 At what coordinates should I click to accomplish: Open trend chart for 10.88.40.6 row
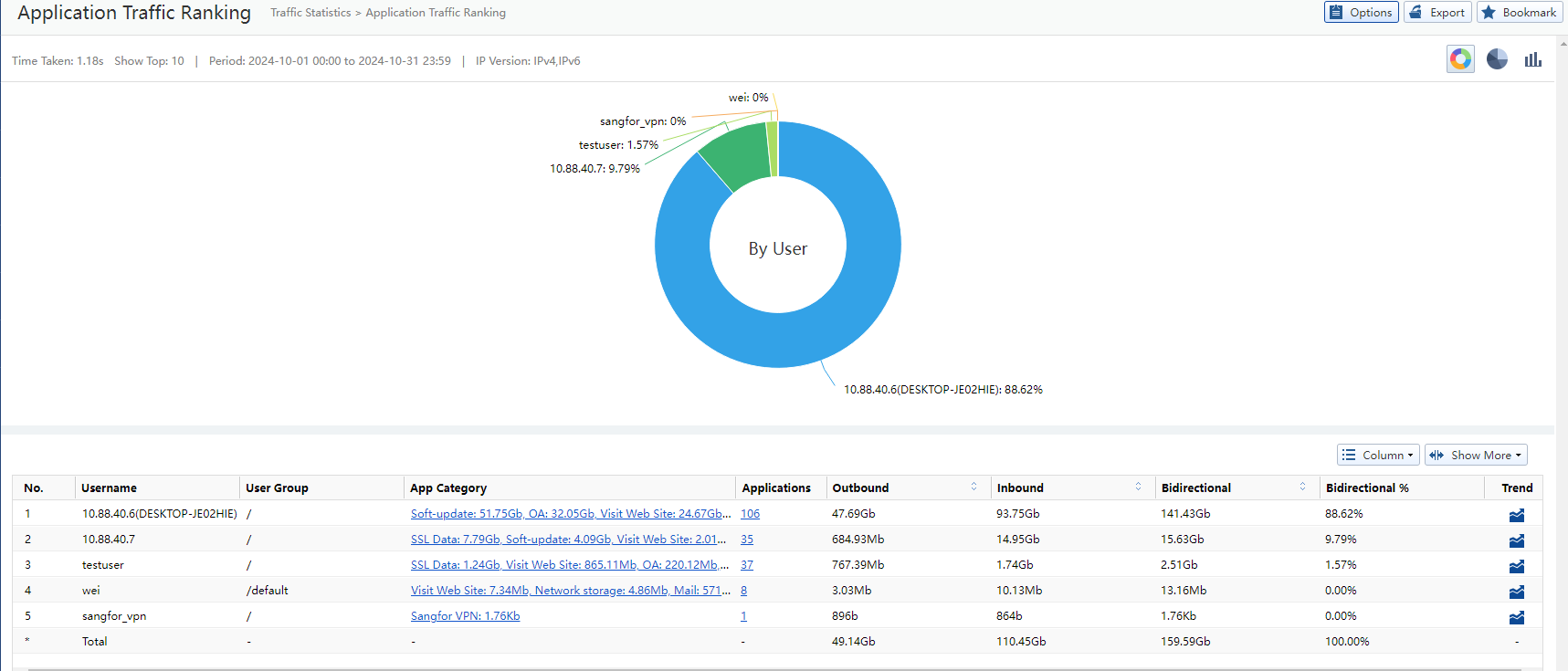tap(1516, 515)
